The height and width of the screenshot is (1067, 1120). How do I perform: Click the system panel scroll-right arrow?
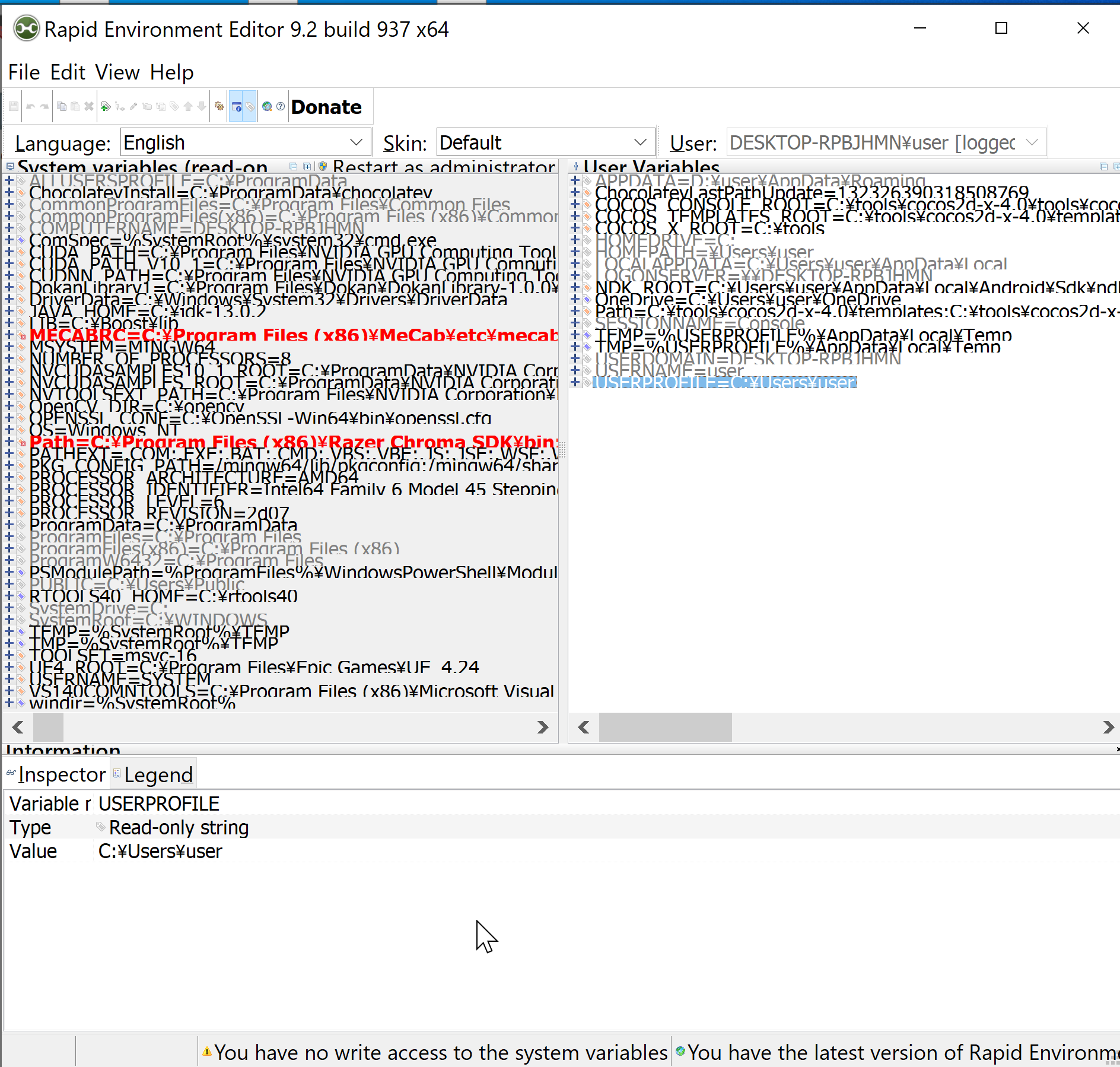click(542, 727)
